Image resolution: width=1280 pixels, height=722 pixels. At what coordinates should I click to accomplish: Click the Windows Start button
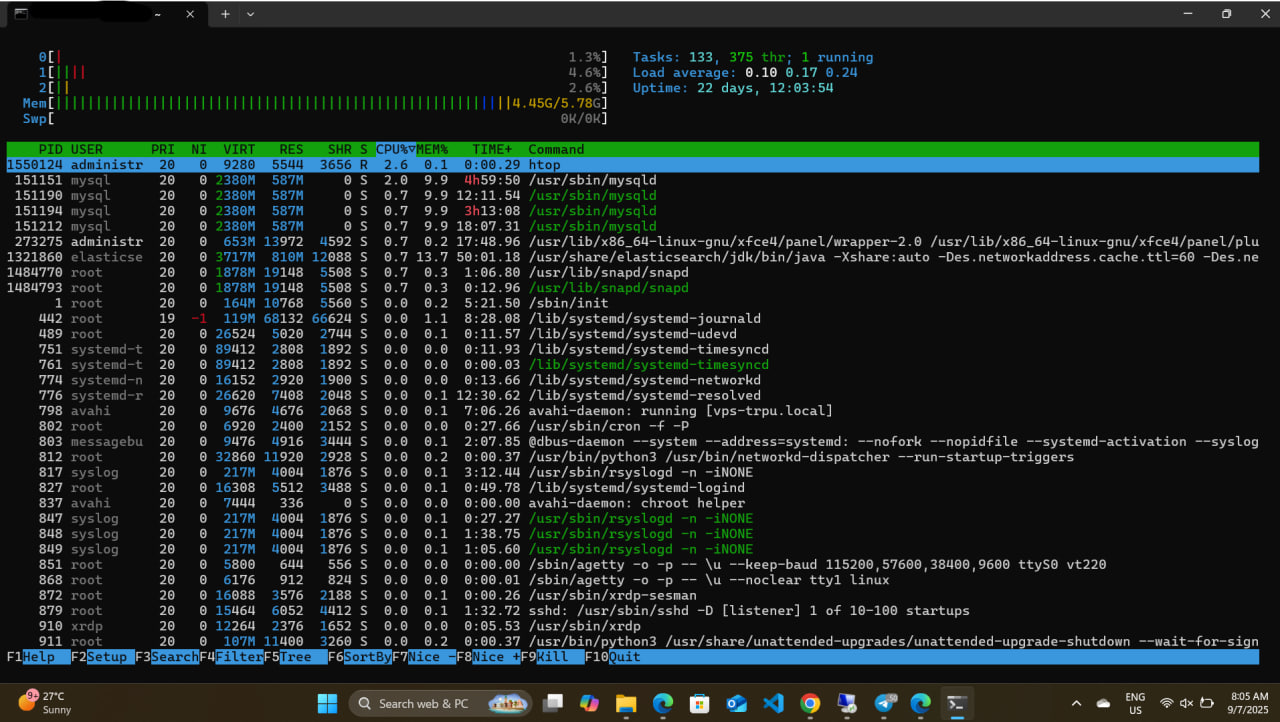(327, 703)
